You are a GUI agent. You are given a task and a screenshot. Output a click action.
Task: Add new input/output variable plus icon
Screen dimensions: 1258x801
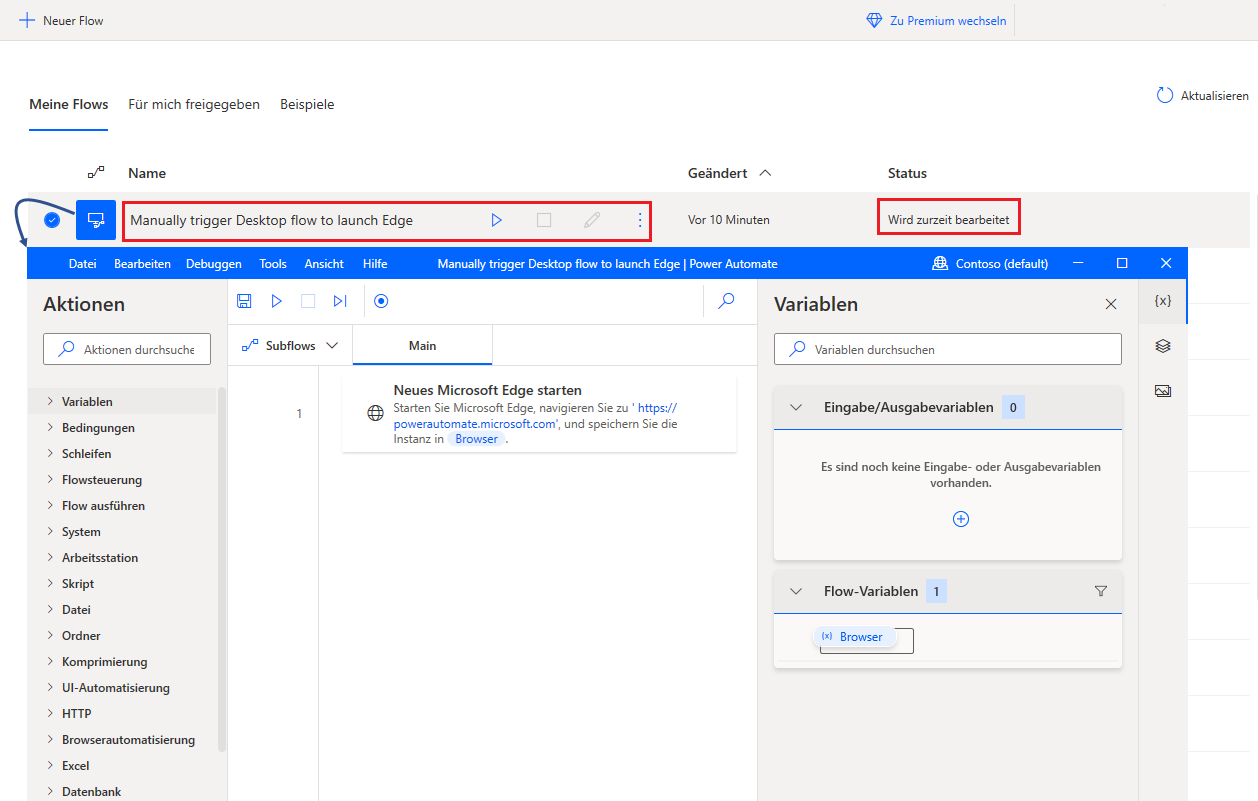click(x=961, y=519)
